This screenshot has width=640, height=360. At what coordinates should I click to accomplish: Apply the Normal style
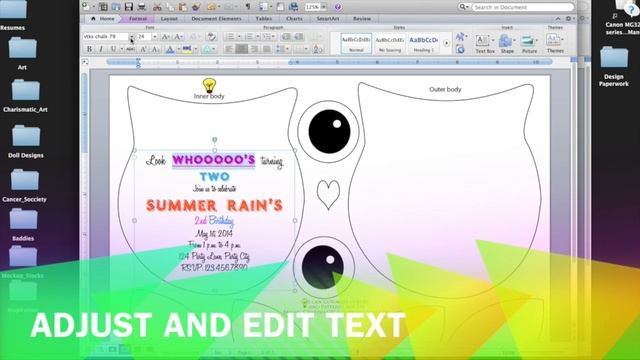tap(356, 44)
